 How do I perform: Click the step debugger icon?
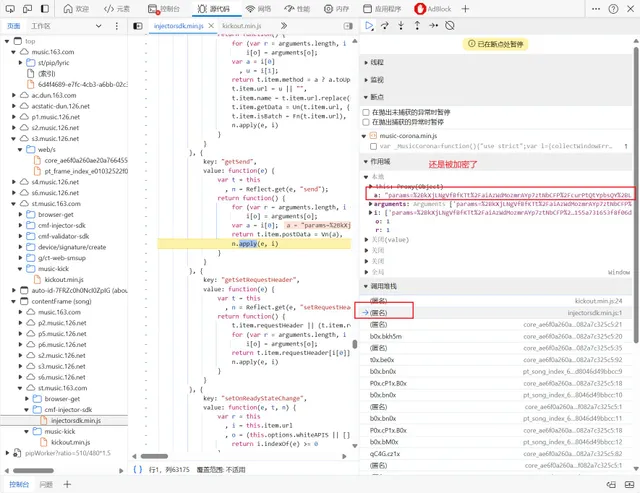tap(433, 26)
